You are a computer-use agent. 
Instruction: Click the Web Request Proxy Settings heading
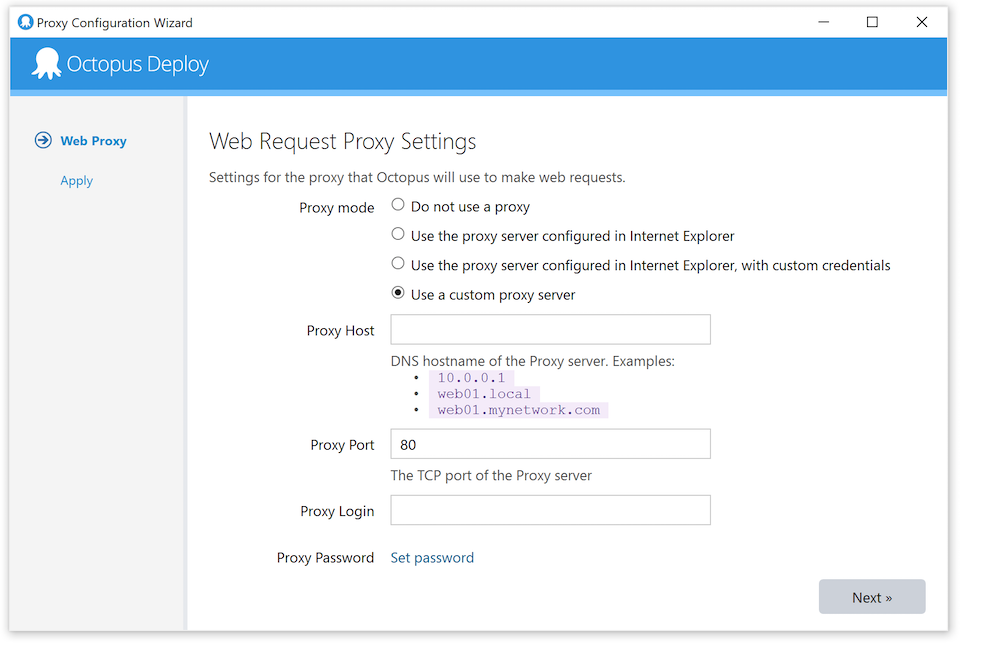(x=342, y=142)
